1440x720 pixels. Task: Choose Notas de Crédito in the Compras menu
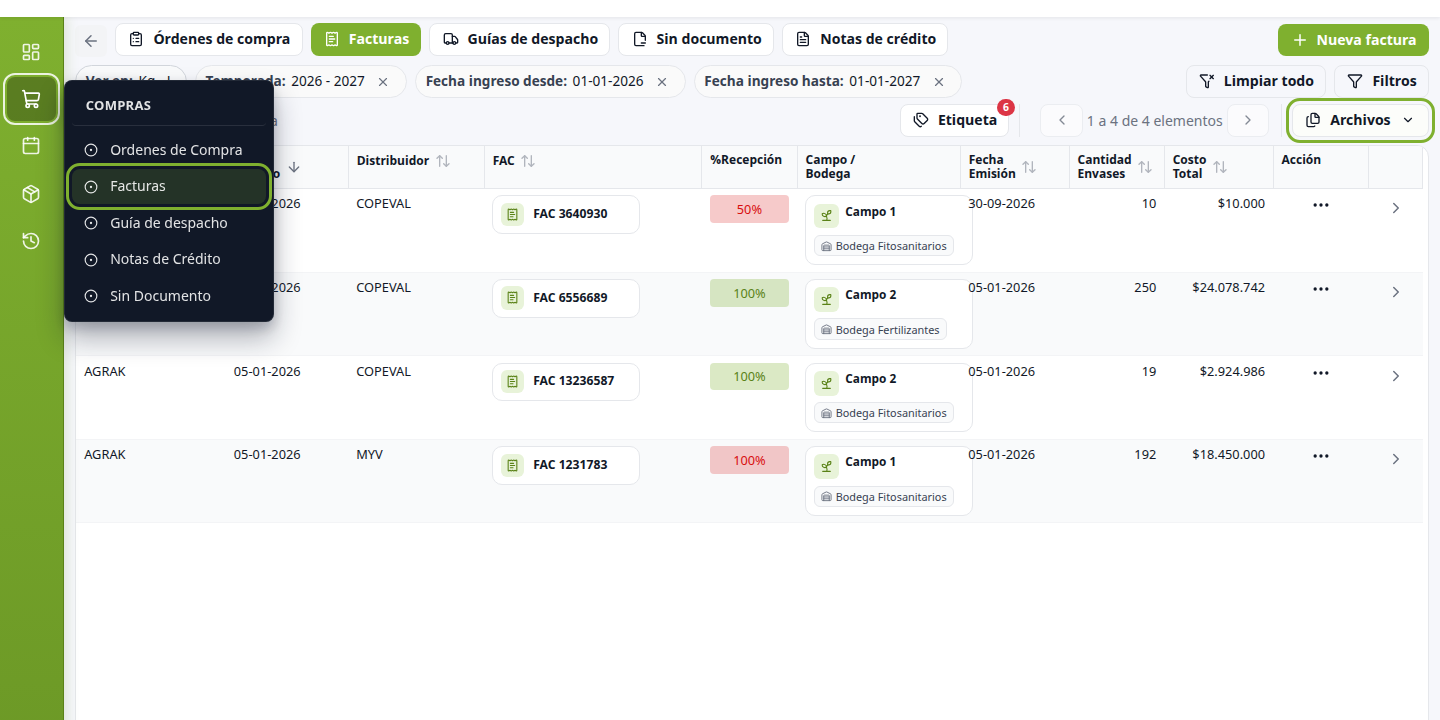coord(168,259)
